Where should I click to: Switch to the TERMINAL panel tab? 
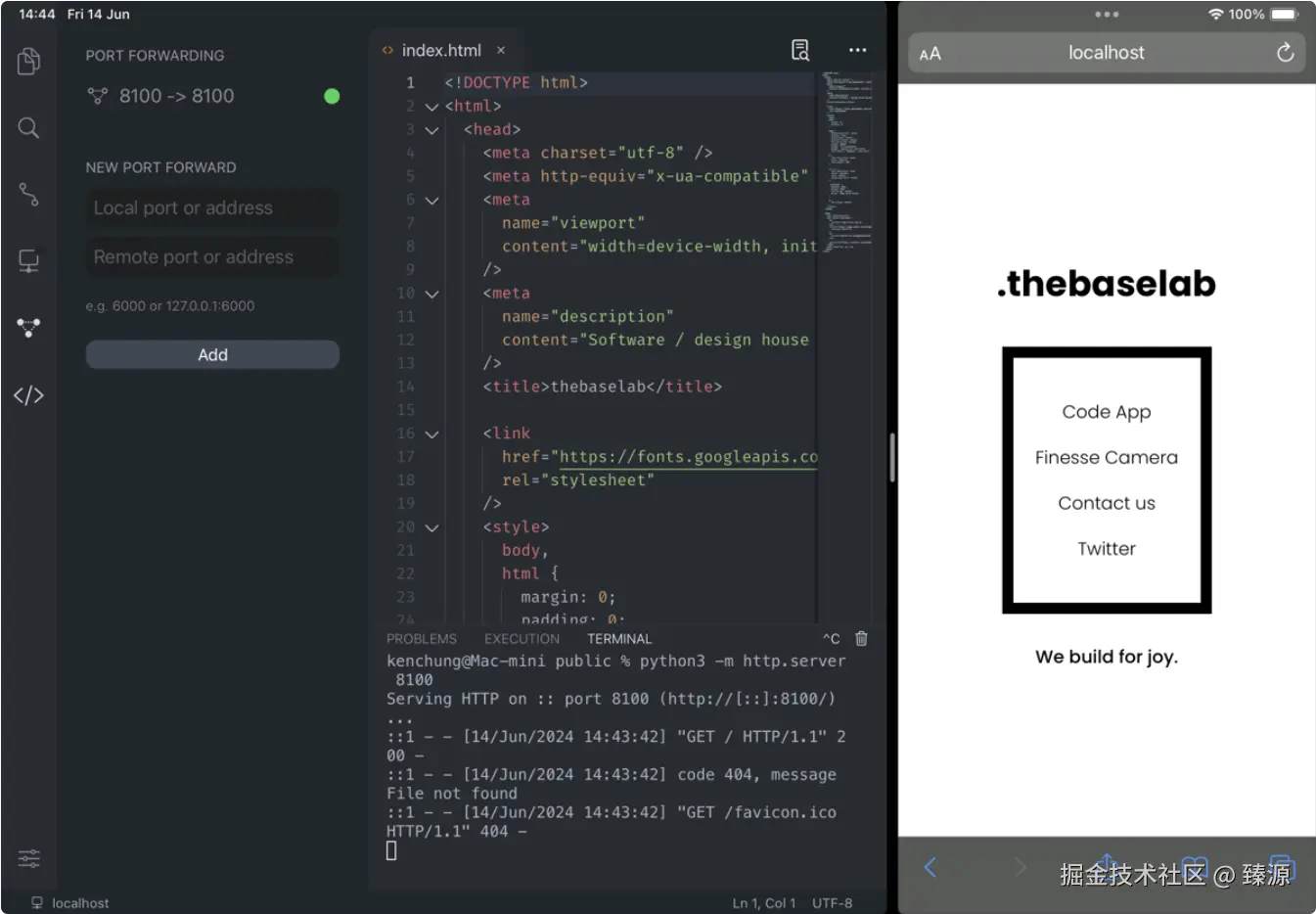619,639
